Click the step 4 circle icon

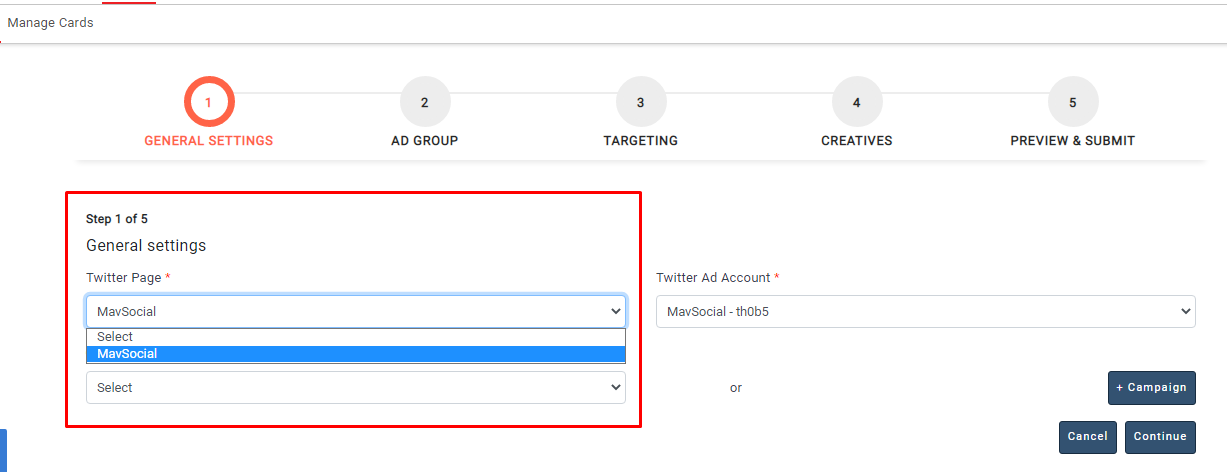tap(856, 102)
